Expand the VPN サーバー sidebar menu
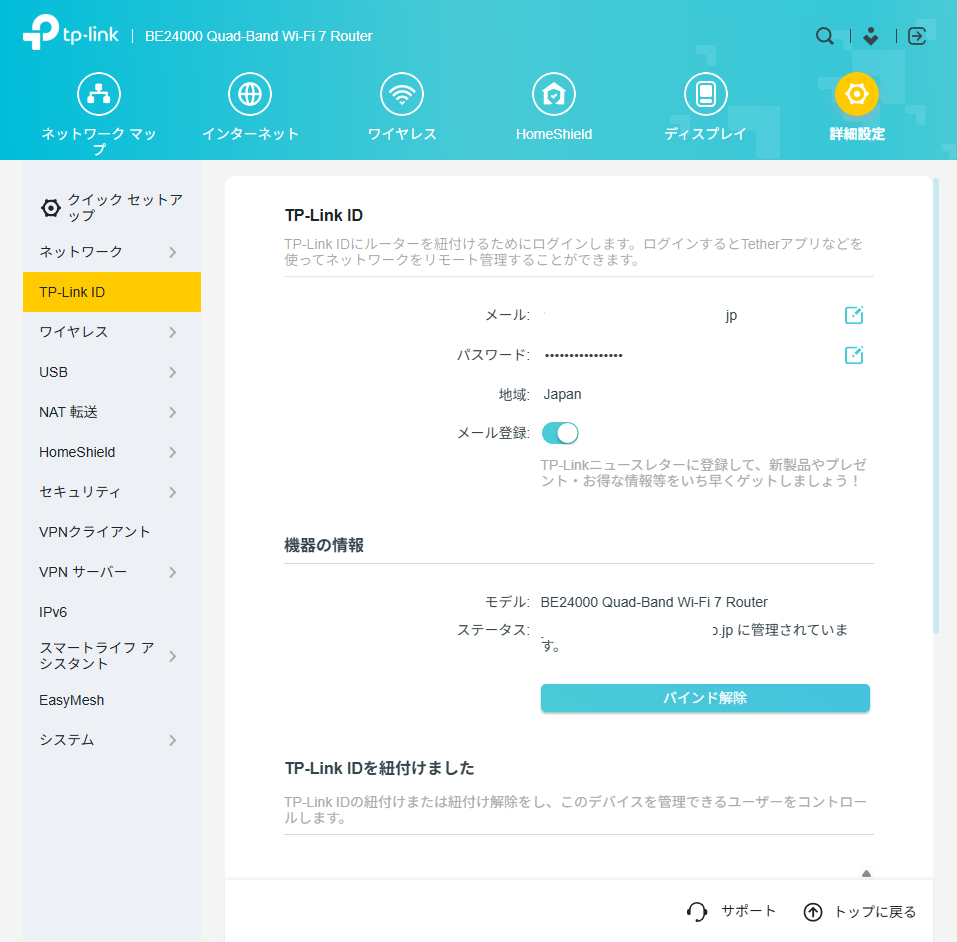The height and width of the screenshot is (942, 957). 112,572
